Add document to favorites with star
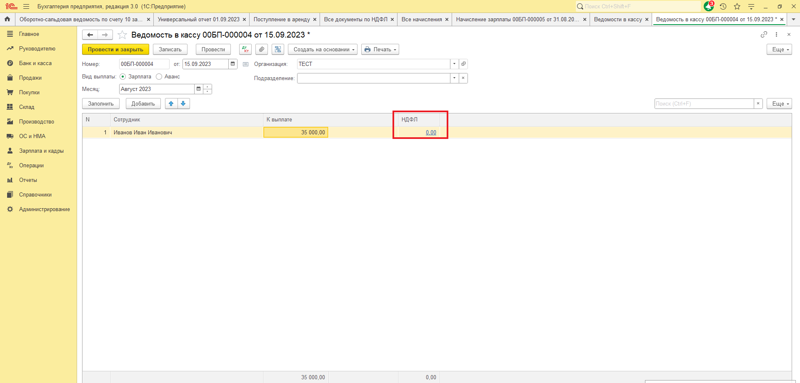 point(122,35)
